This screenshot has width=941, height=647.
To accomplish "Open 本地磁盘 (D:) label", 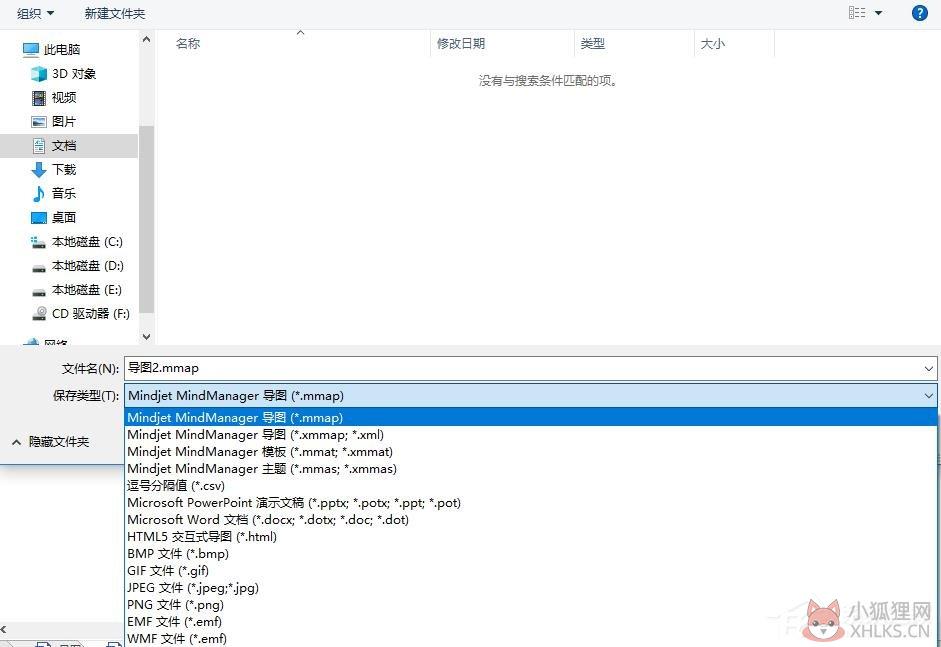I will (88, 266).
